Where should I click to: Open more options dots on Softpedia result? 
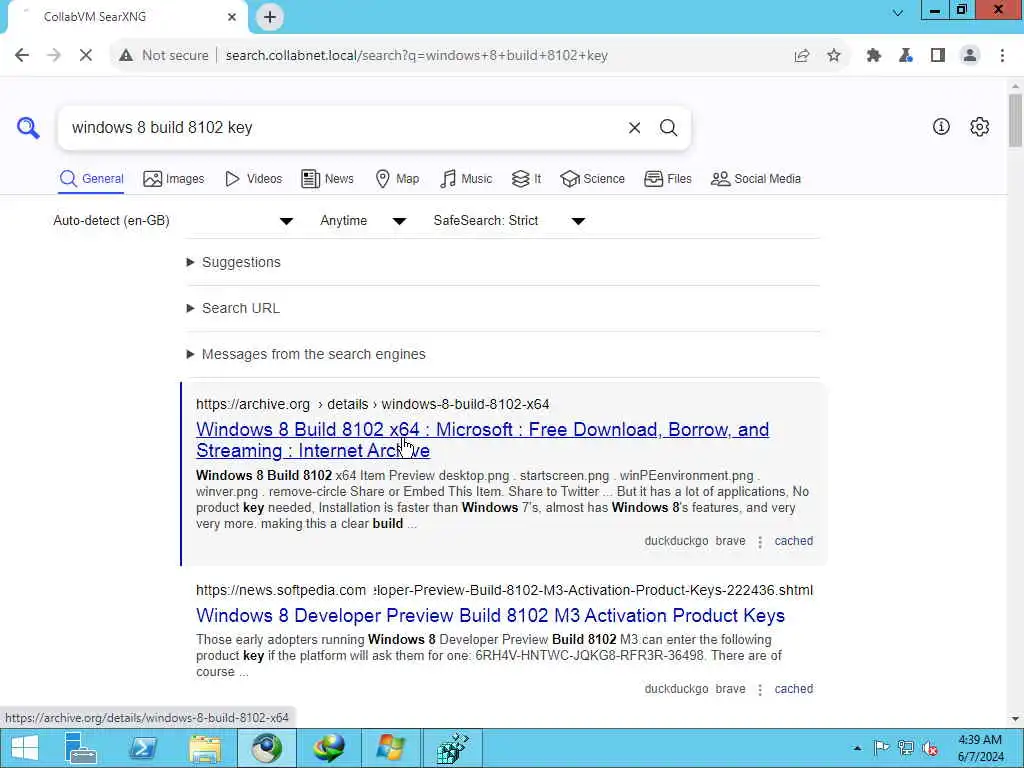click(760, 690)
